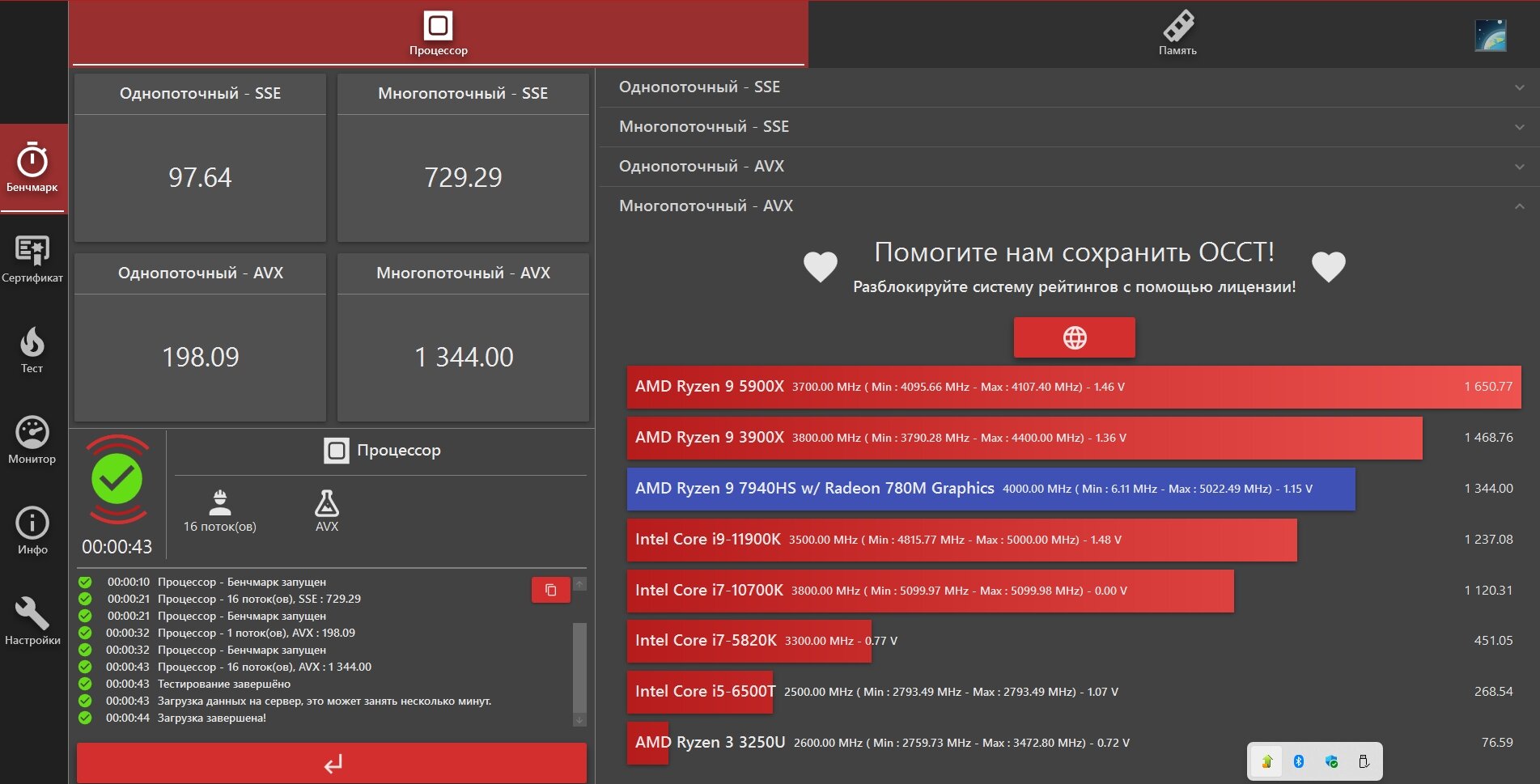Select the AMD Ryzen 3 3250U ranking bar

coord(648,743)
